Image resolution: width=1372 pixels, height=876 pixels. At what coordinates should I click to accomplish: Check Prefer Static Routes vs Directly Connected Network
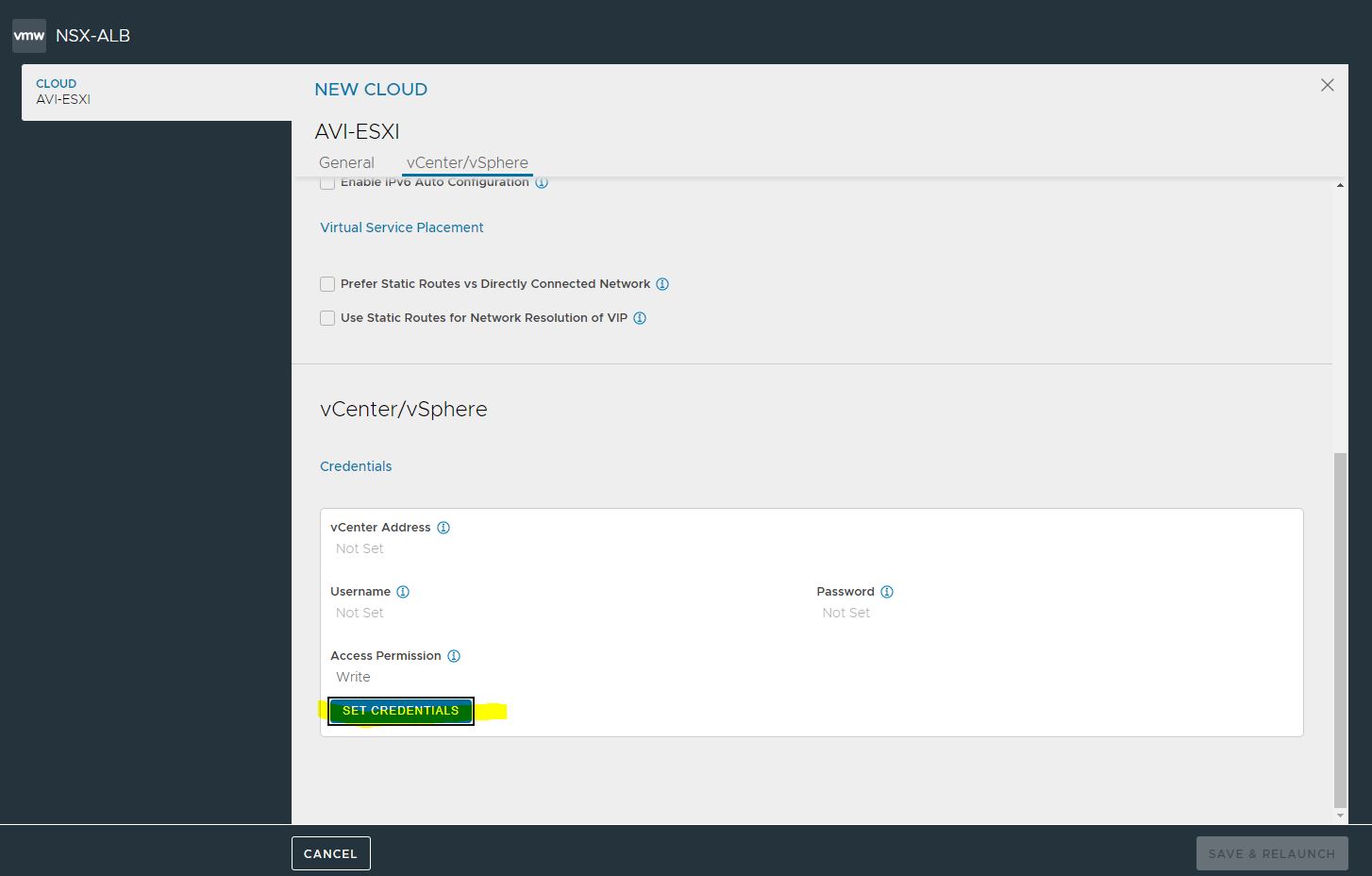327,284
